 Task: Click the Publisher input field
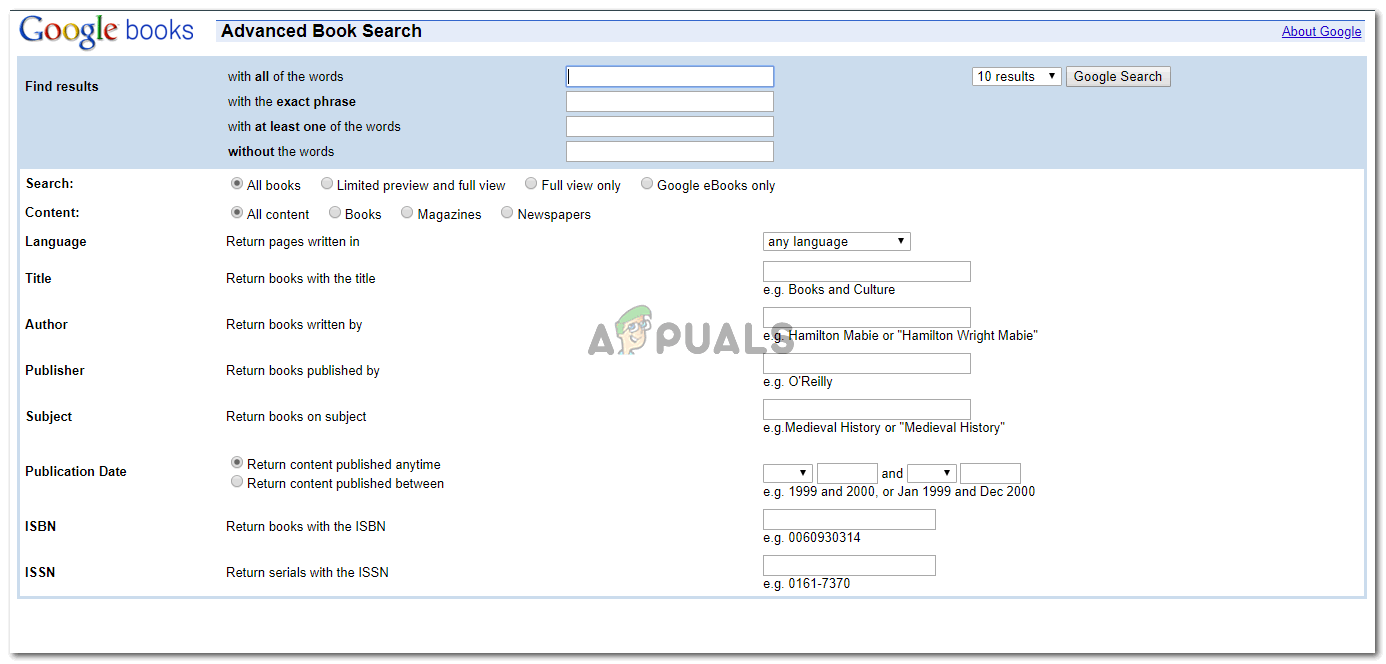(867, 364)
